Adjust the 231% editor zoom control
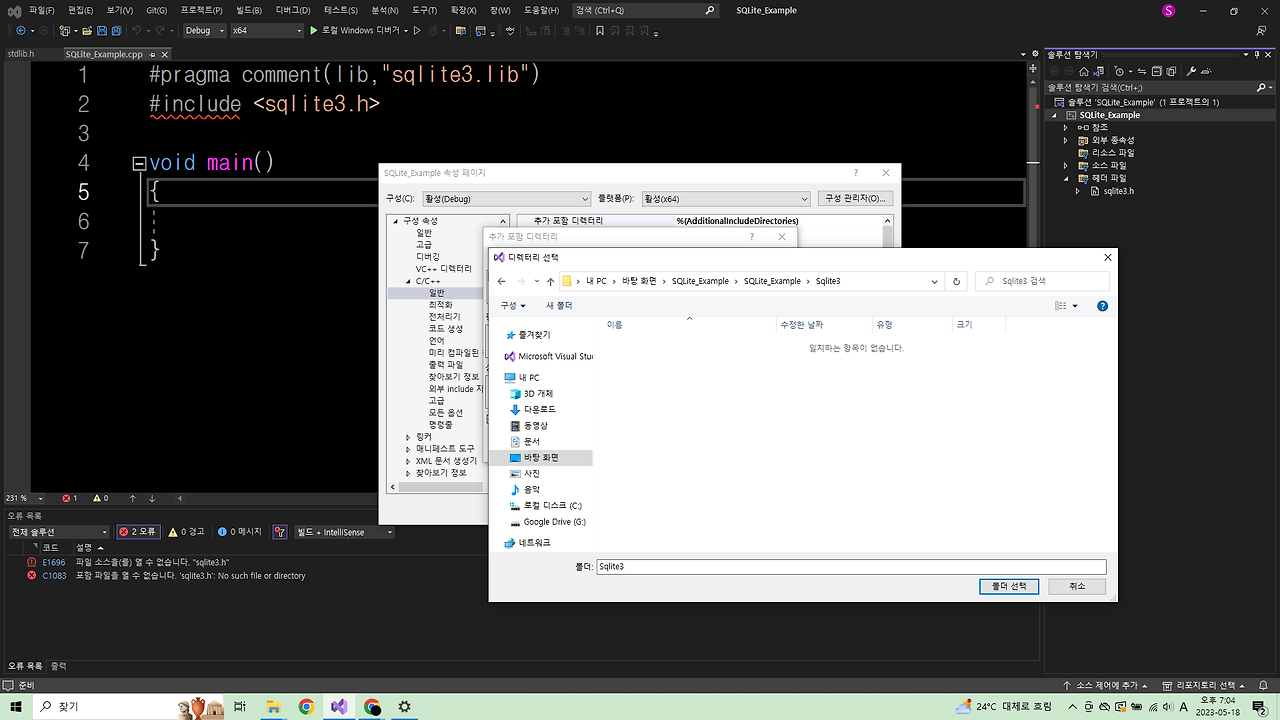 coord(20,496)
